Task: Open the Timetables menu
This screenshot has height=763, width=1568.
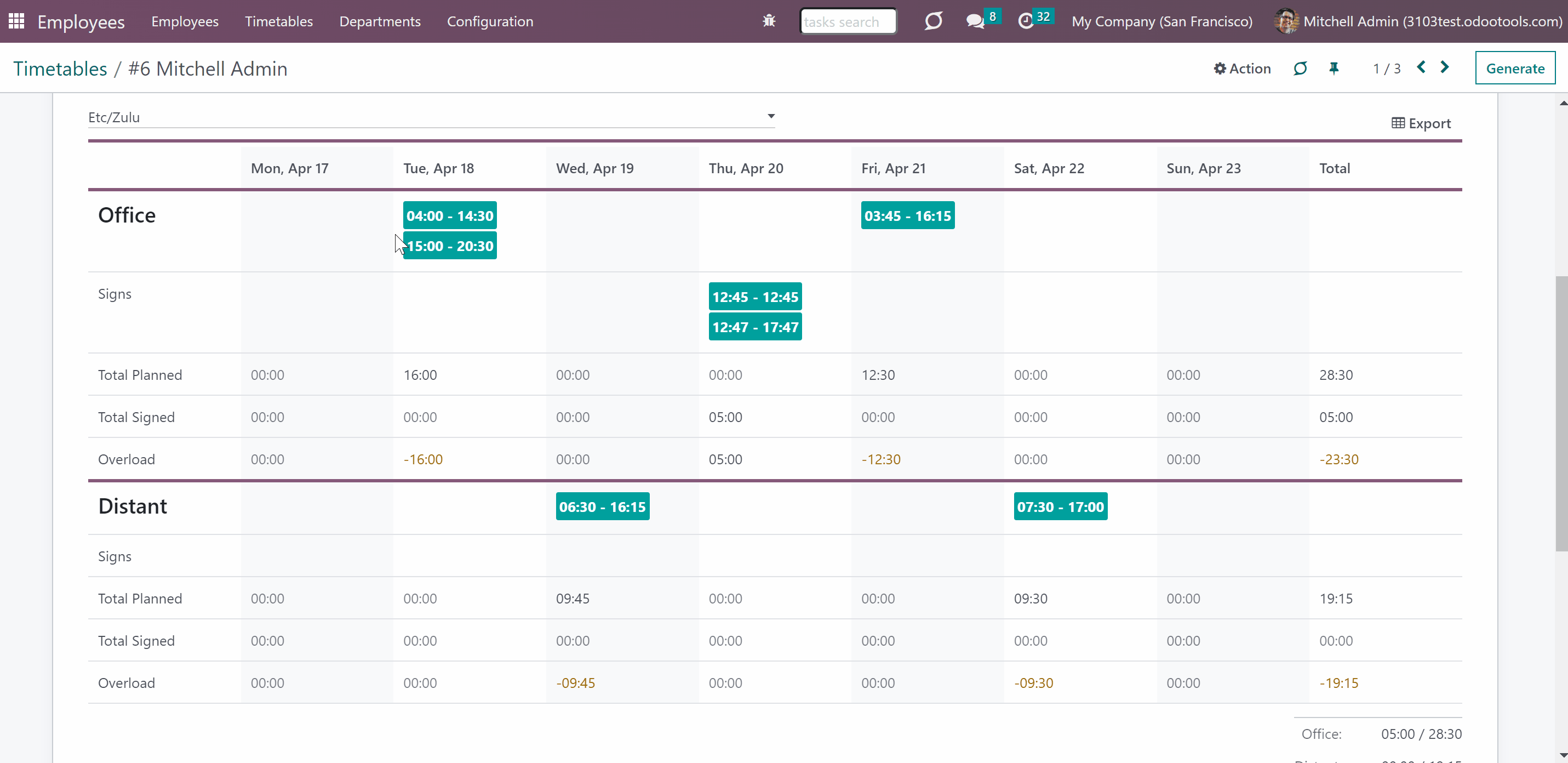Action: [279, 21]
